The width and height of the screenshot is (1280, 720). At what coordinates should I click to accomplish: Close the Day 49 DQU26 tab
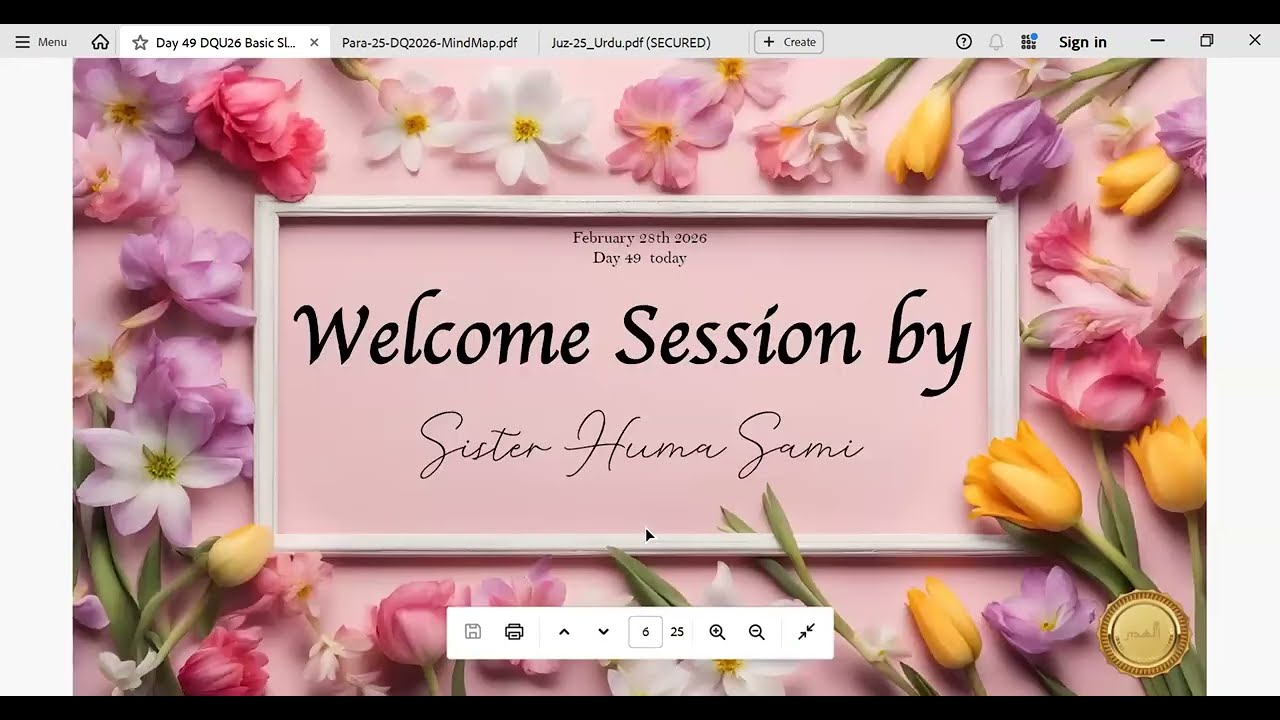click(x=314, y=42)
